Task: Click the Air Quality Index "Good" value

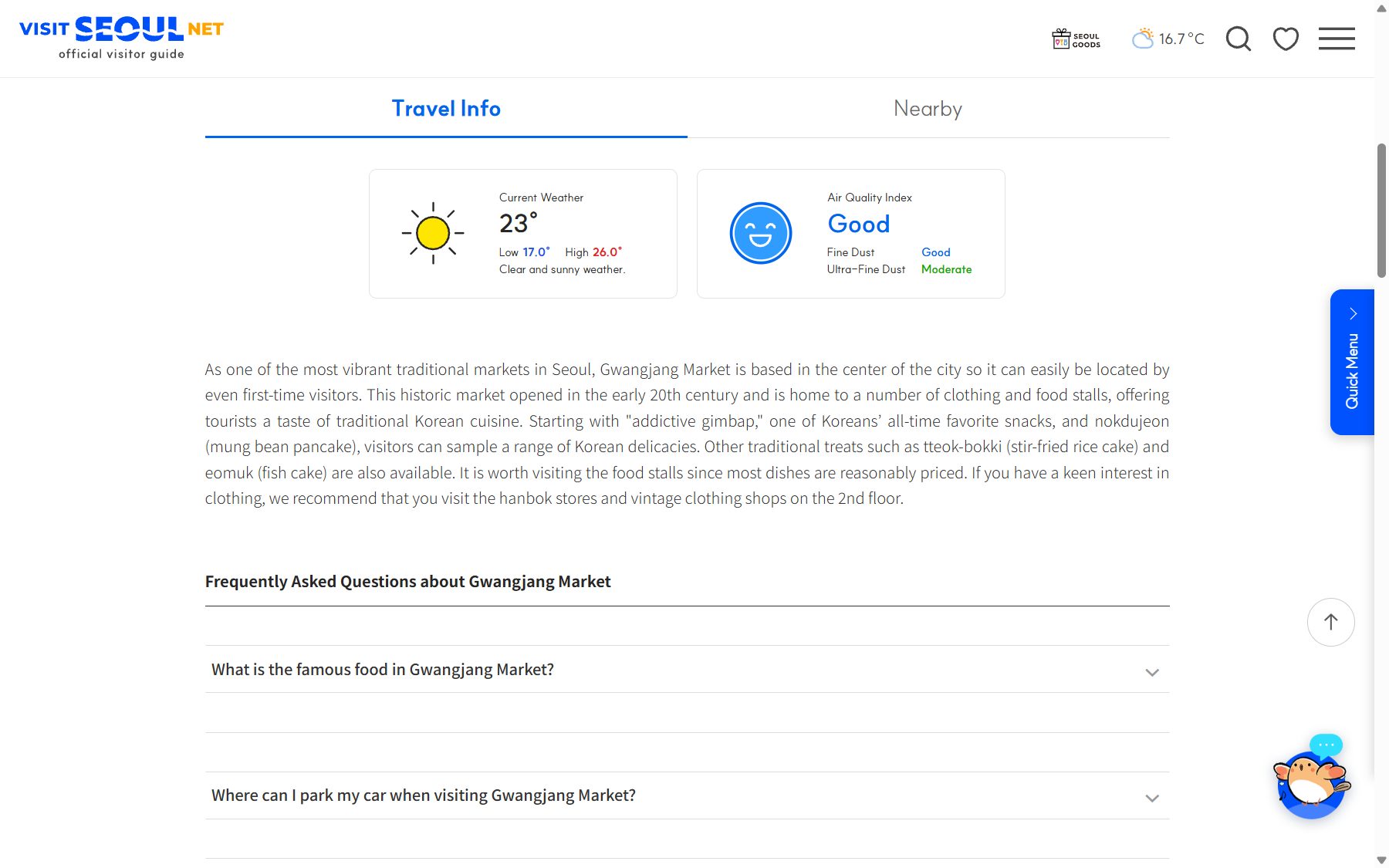Action: point(859,224)
